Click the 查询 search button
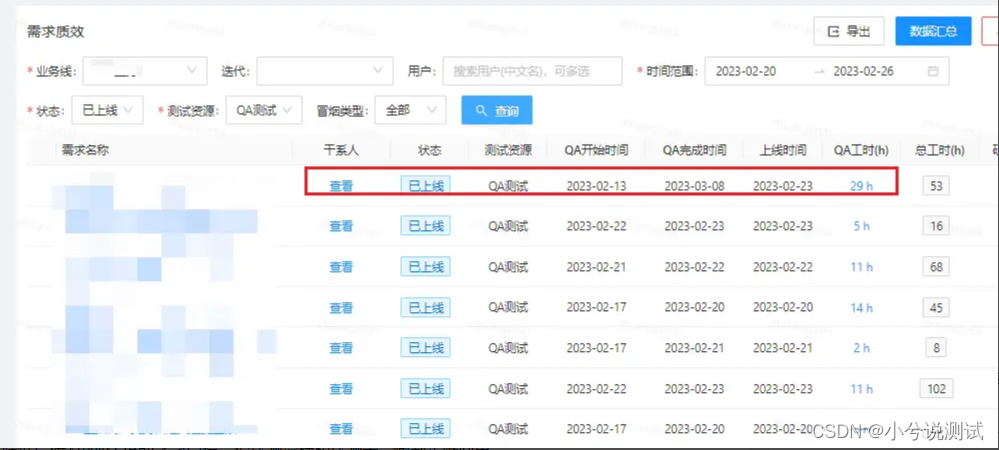The image size is (999, 450). [497, 111]
